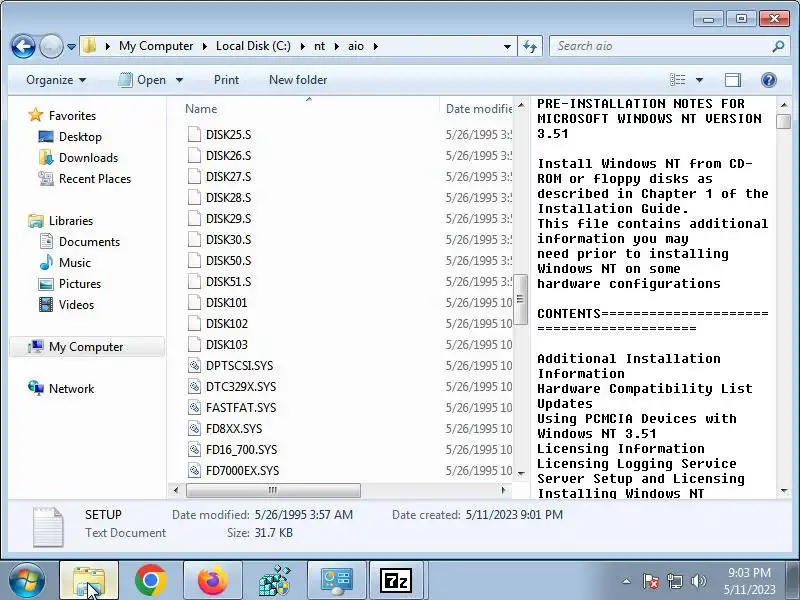This screenshot has width=800, height=600.
Task: Select file DISK51.S
Action: (228, 282)
